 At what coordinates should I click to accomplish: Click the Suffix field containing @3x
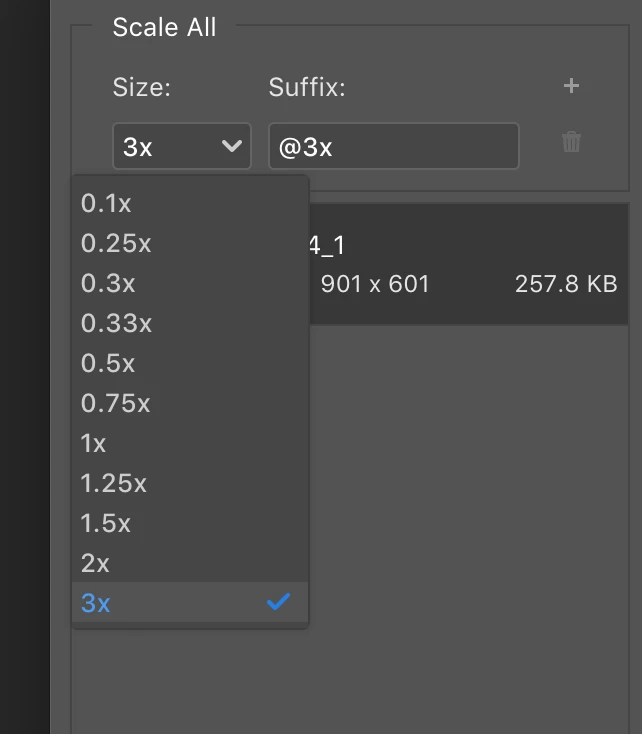pos(393,146)
